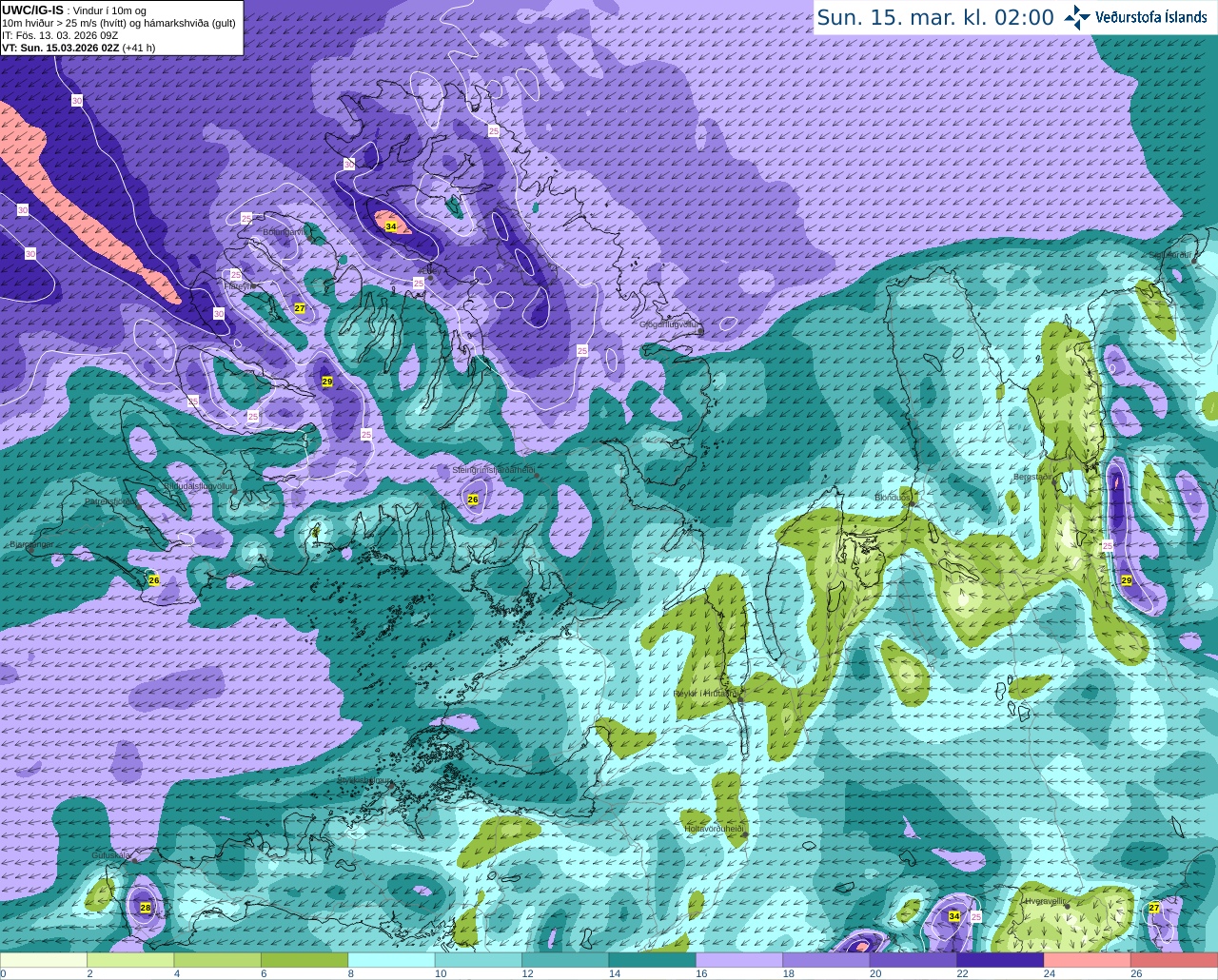This screenshot has width=1218, height=980.
Task: Select the olive green 6–8 color swatch
Action: click(304, 961)
